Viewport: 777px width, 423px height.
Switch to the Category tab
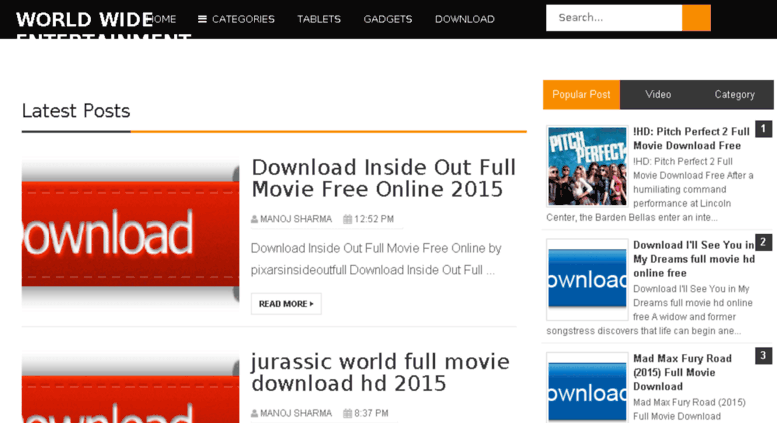coord(734,95)
